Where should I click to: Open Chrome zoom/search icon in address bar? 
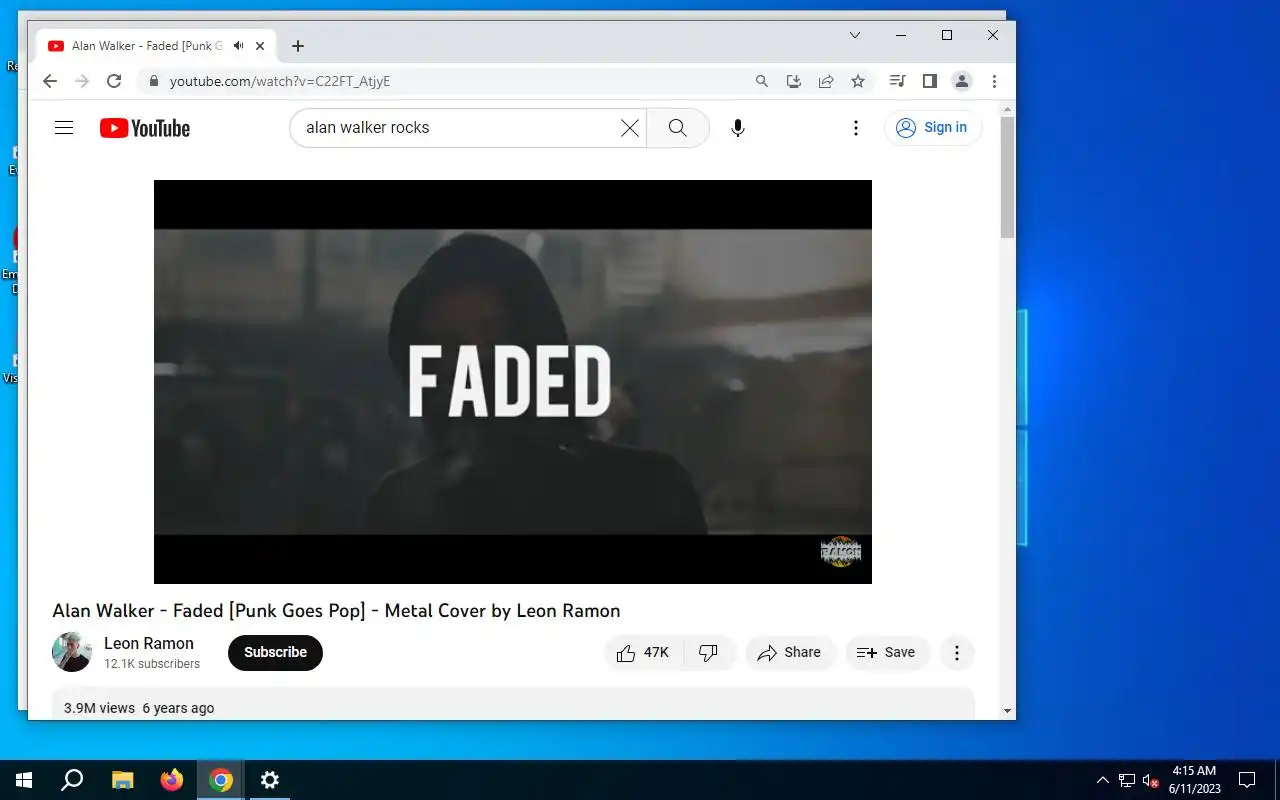point(762,81)
